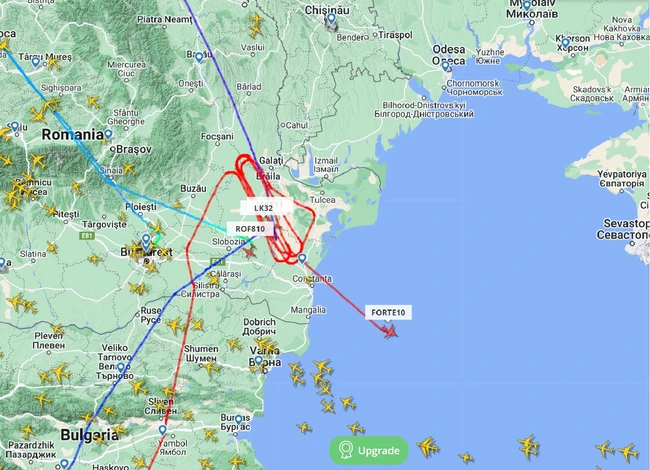Click the Constanța airport pin marker
The height and width of the screenshot is (470, 650).
click(x=302, y=259)
